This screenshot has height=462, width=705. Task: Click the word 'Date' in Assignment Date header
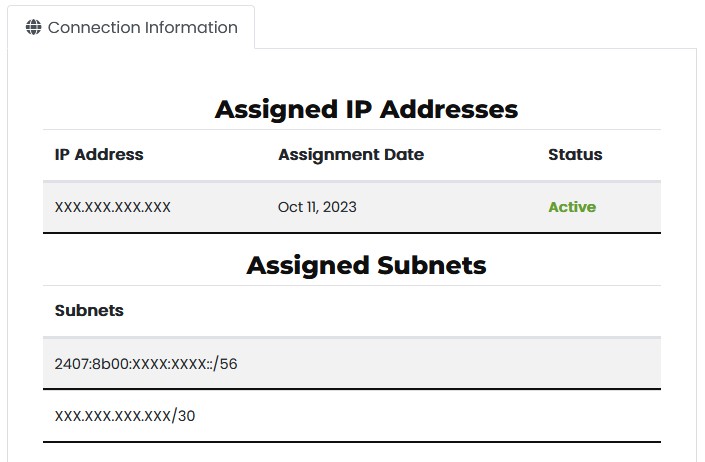(404, 155)
